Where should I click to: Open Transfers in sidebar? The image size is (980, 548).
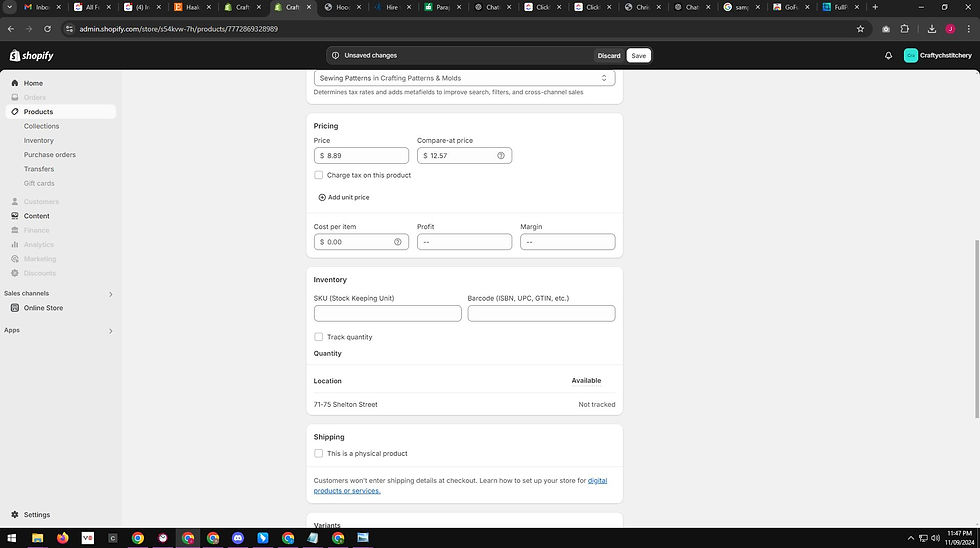[x=39, y=169]
